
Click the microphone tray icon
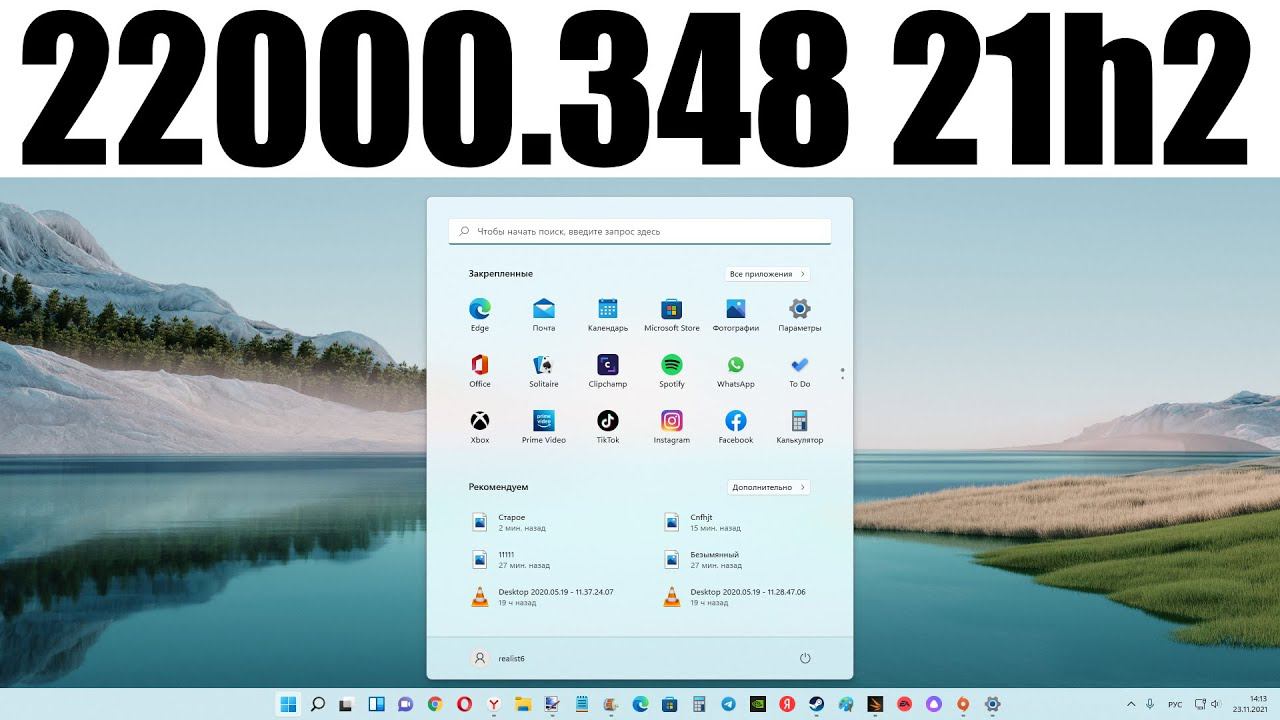pos(1150,704)
